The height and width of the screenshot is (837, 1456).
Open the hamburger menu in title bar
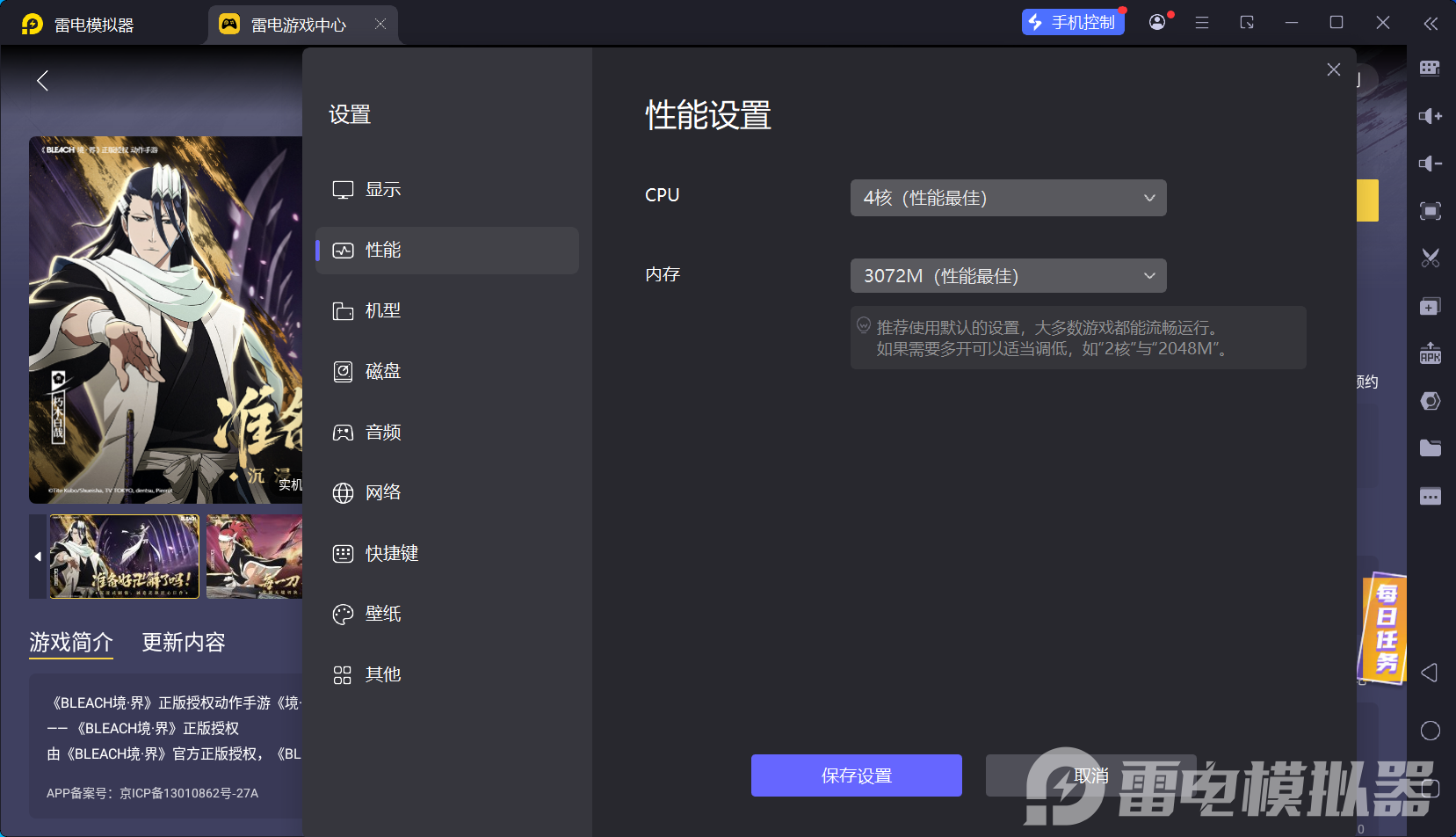click(x=1202, y=23)
